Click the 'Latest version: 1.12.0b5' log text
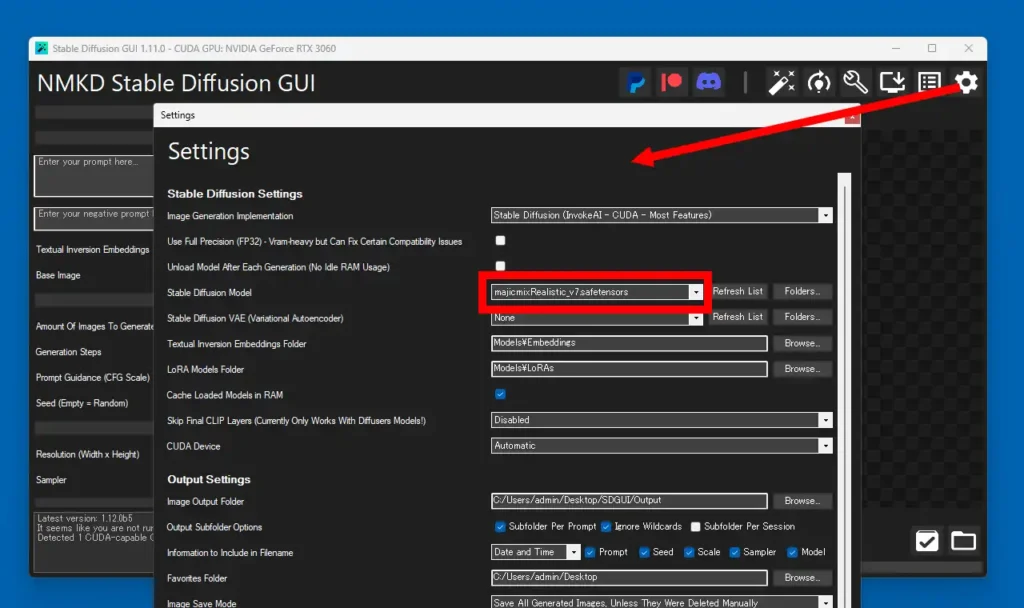 85,519
